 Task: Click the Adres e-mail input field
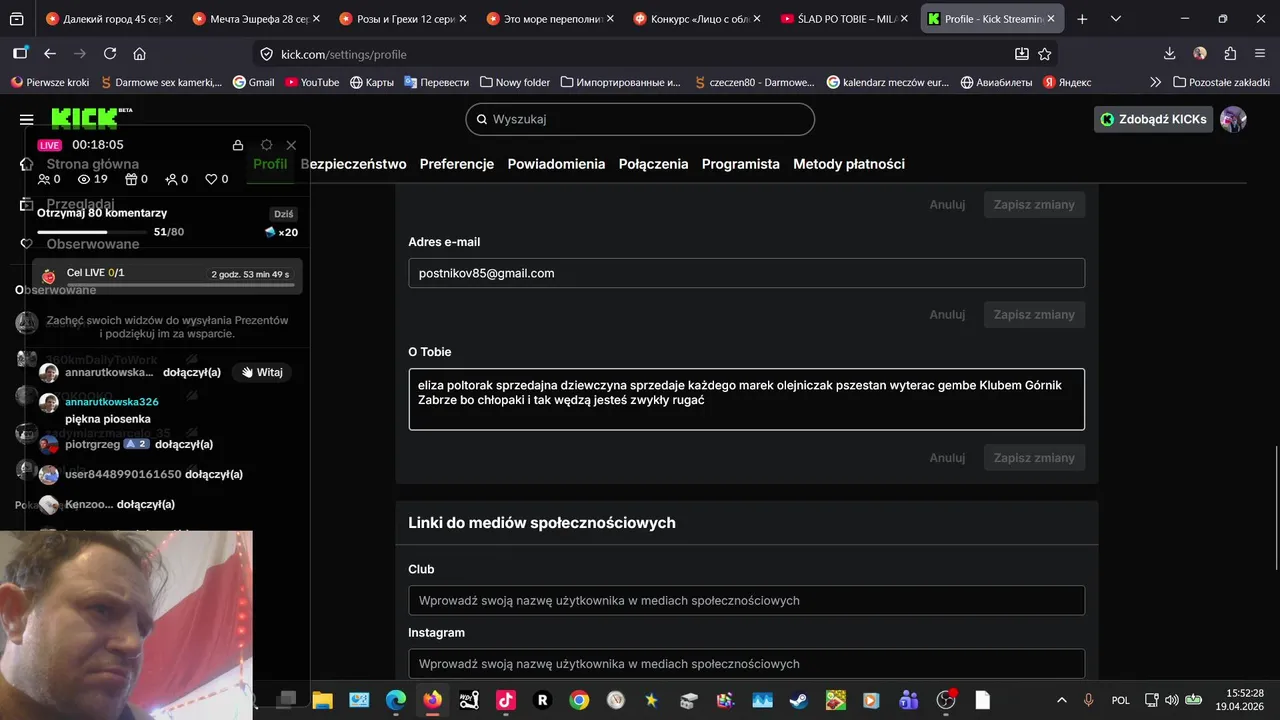pyautogui.click(x=746, y=273)
